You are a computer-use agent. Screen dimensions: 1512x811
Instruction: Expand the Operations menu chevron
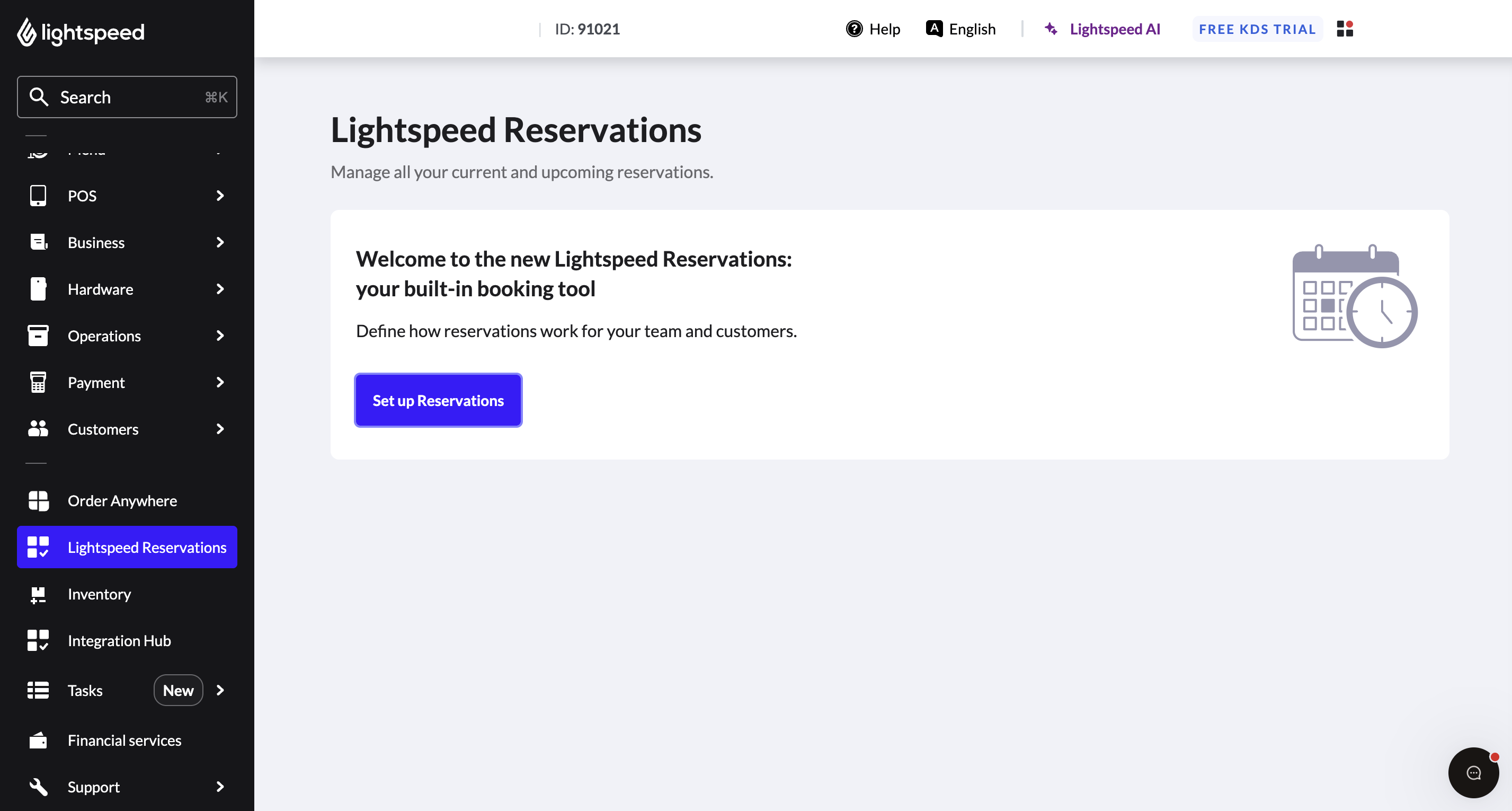pos(220,336)
